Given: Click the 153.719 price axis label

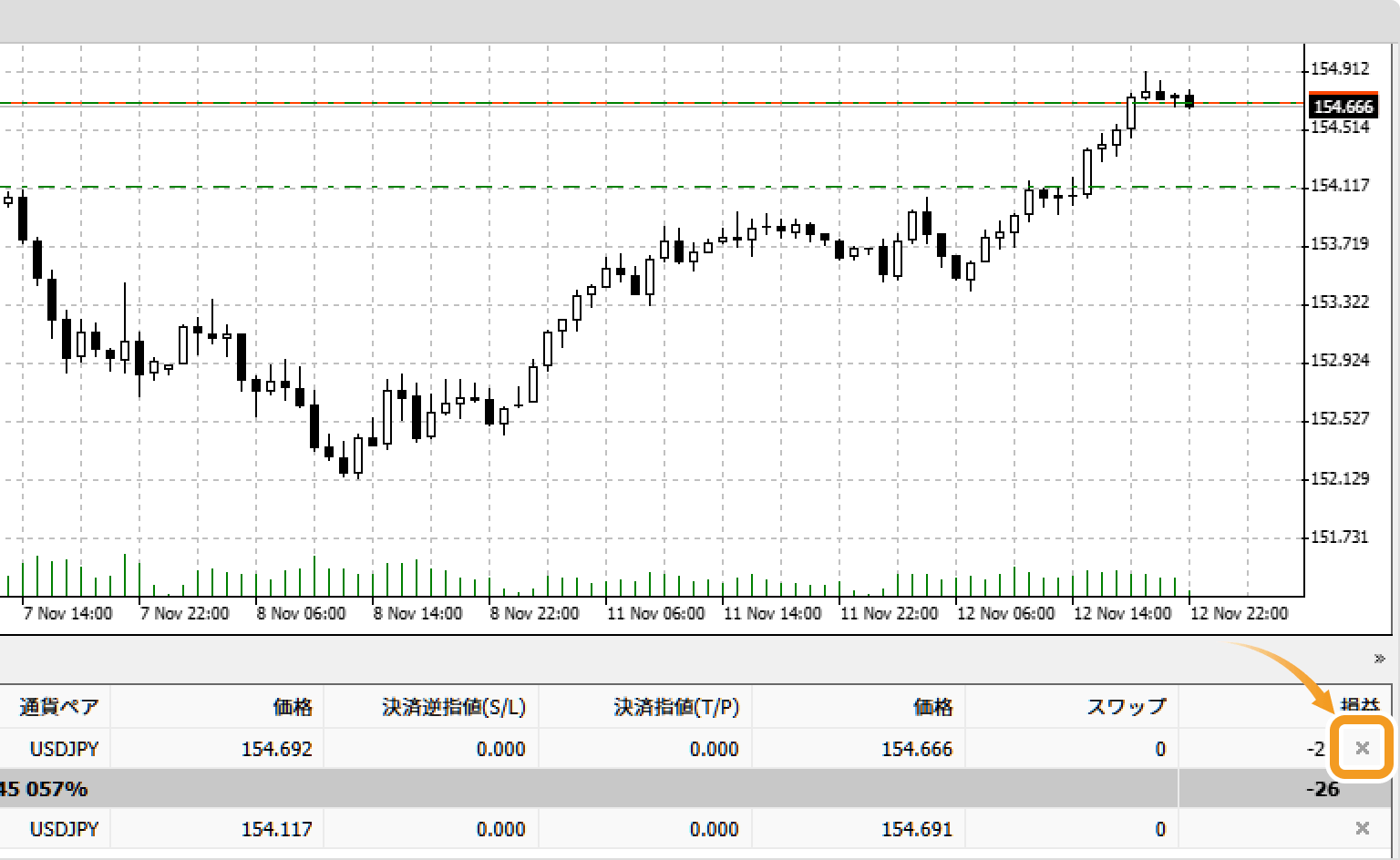Looking at the screenshot, I should pos(1340,244).
